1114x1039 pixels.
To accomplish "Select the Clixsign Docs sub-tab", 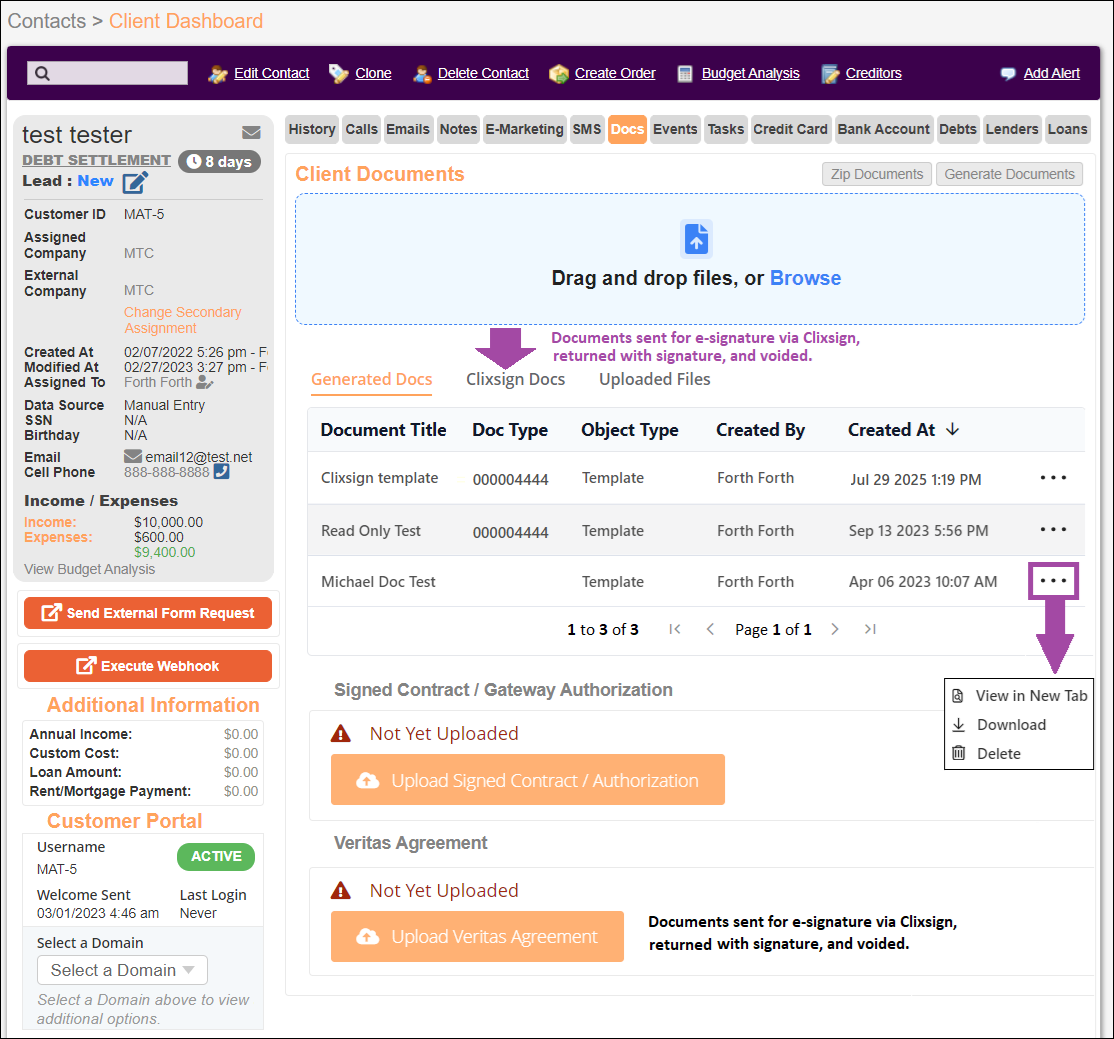I will (515, 379).
